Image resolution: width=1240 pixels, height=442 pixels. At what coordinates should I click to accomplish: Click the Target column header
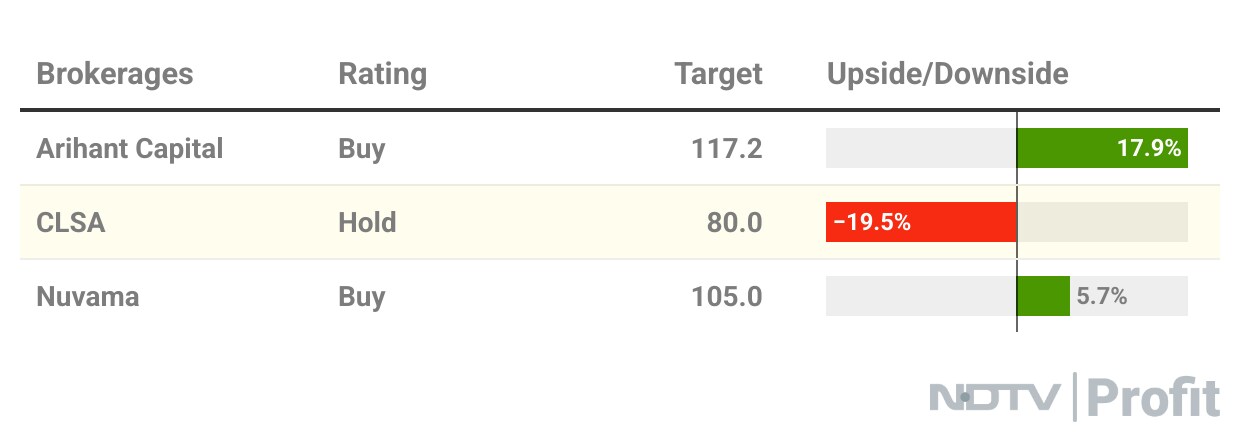[x=718, y=74]
